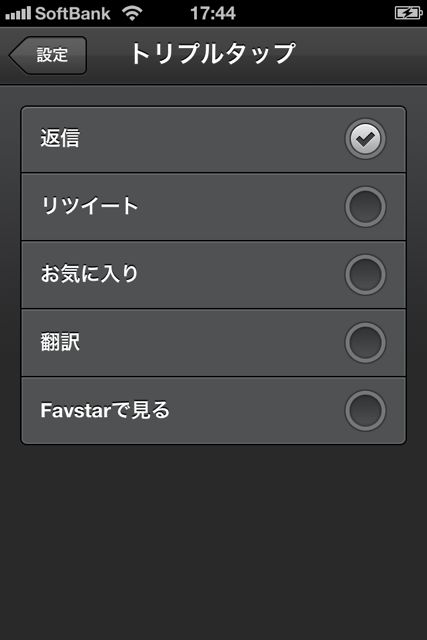
Task: Click the トリプルタップ title in the header
Action: point(212,54)
